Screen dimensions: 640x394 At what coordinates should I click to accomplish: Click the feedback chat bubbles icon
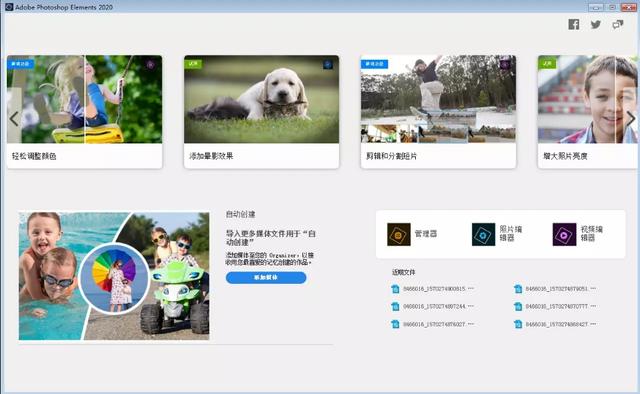coord(618,24)
